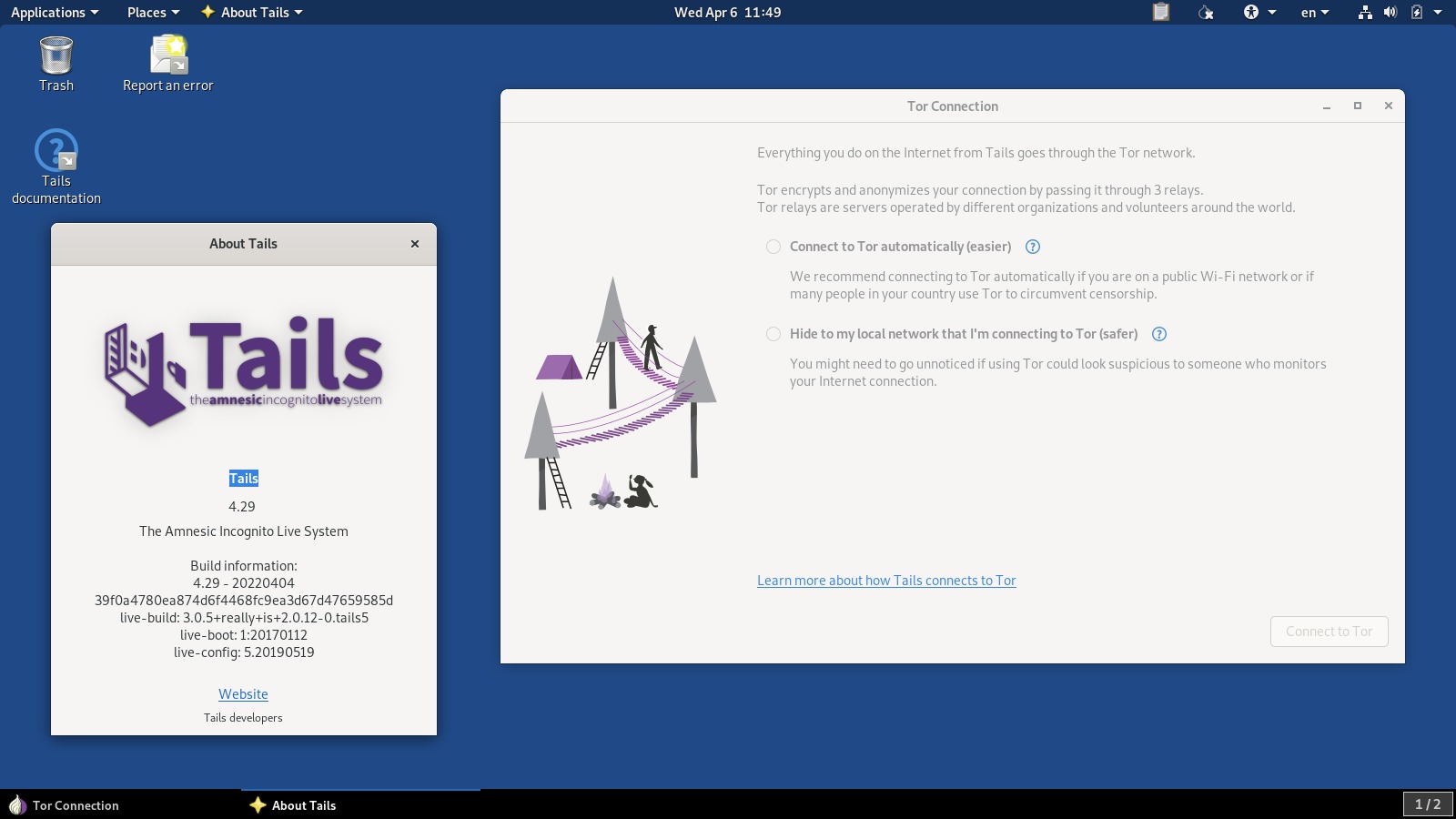Image resolution: width=1456 pixels, height=819 pixels.
Task: Click The Amnesic Incognito Live System text
Action: [x=244, y=531]
